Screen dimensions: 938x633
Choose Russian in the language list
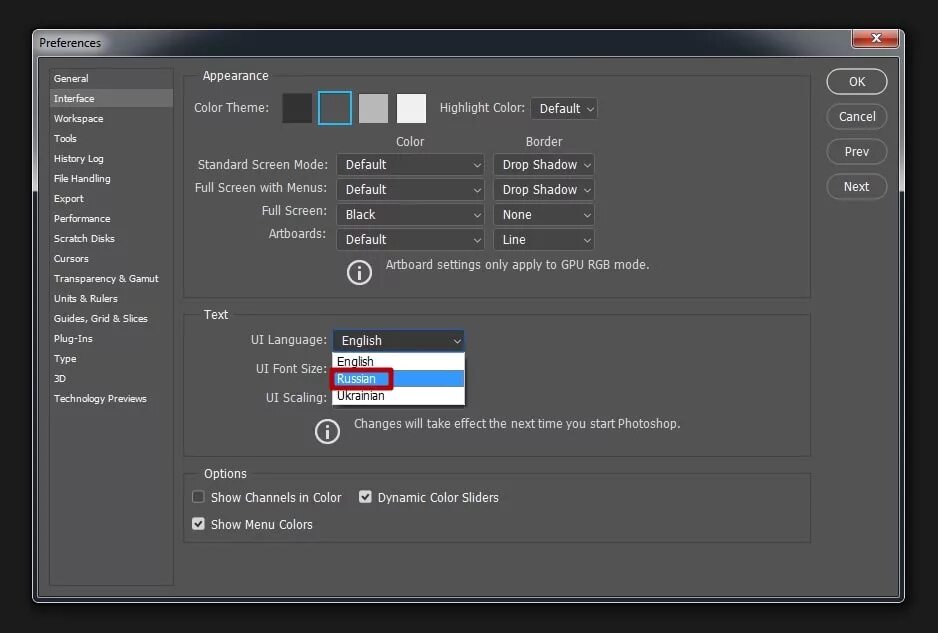(398, 379)
